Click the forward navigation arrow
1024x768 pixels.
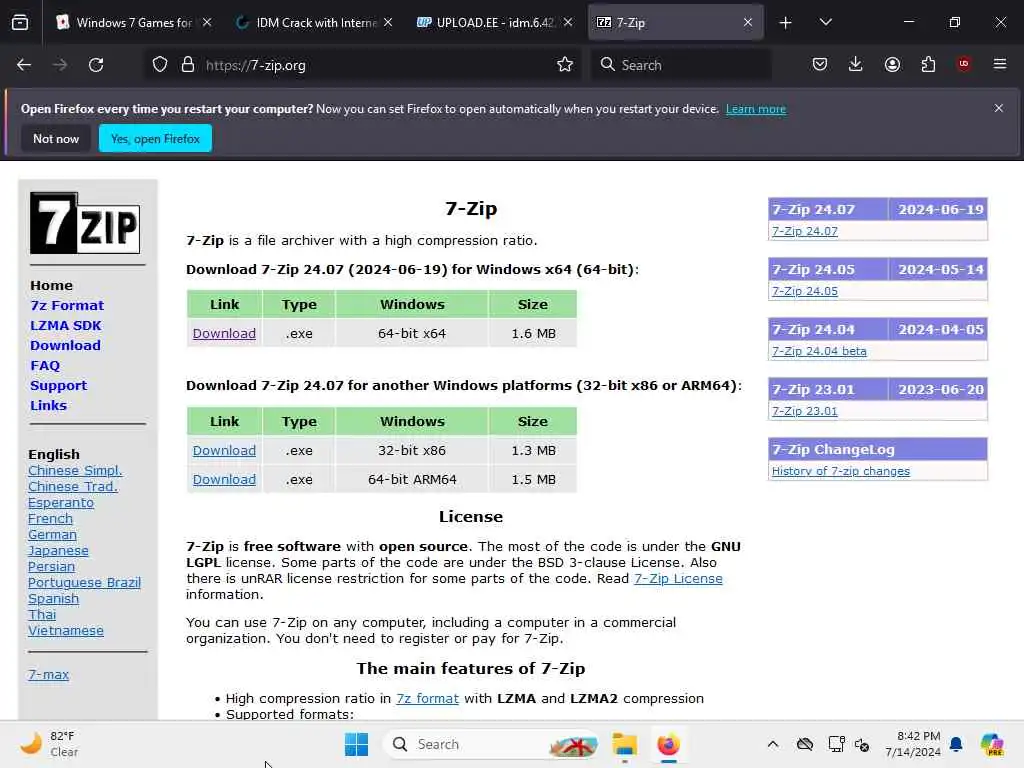click(x=60, y=65)
